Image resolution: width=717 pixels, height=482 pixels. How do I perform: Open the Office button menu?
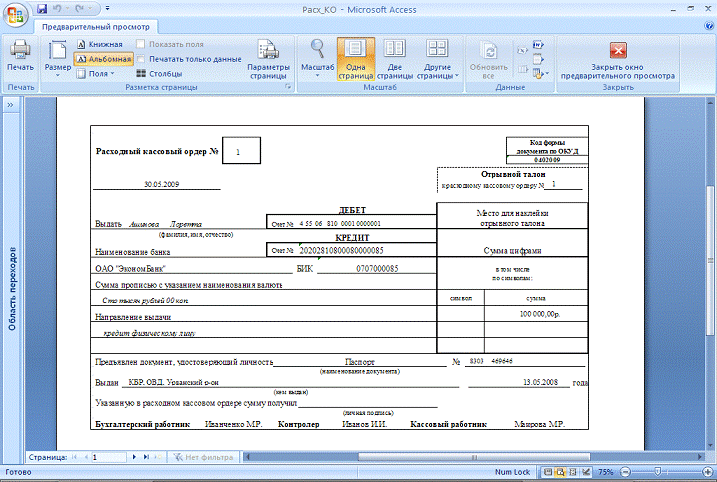pyautogui.click(x=16, y=14)
